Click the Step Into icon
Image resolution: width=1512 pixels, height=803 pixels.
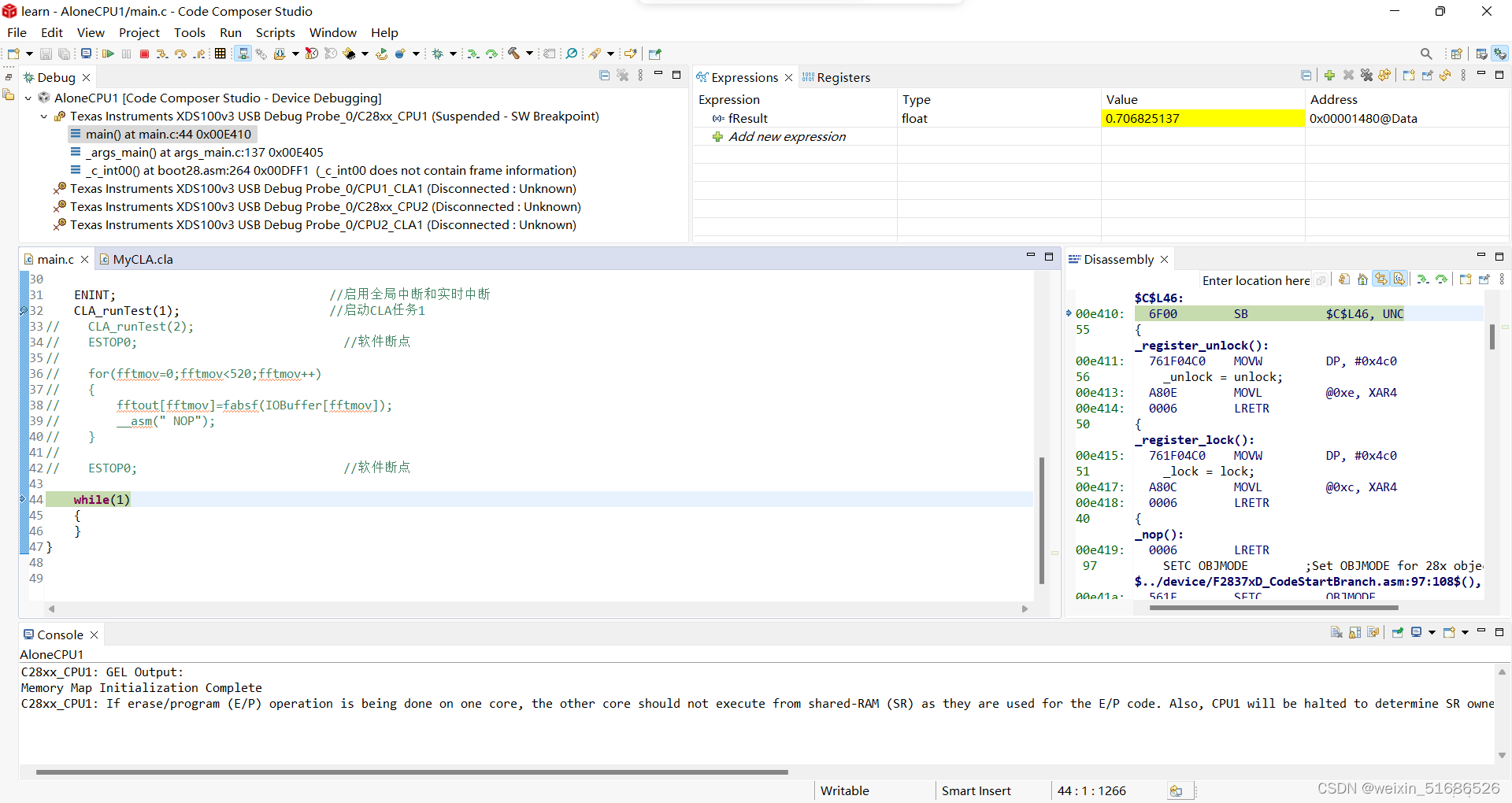pyautogui.click(x=162, y=54)
